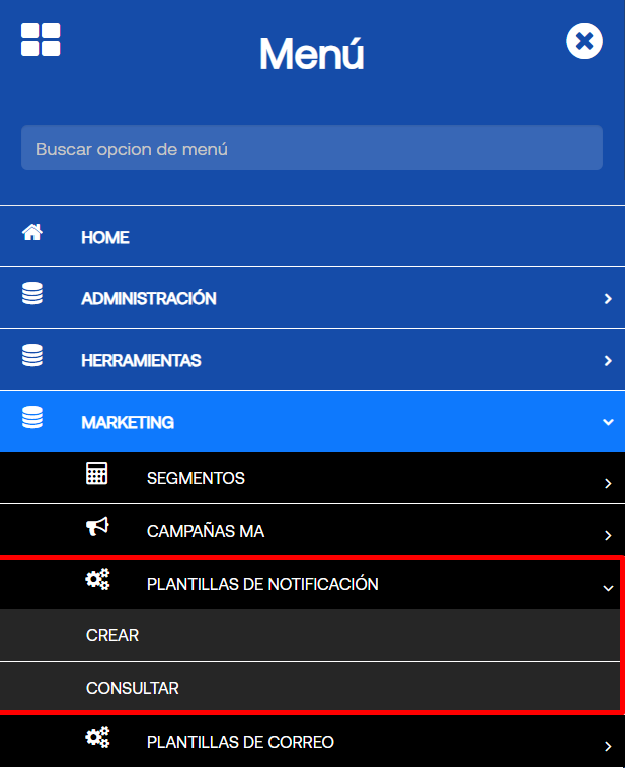Expand the Plantillas de Correo arrow
The height and width of the screenshot is (768, 625).
(608, 746)
